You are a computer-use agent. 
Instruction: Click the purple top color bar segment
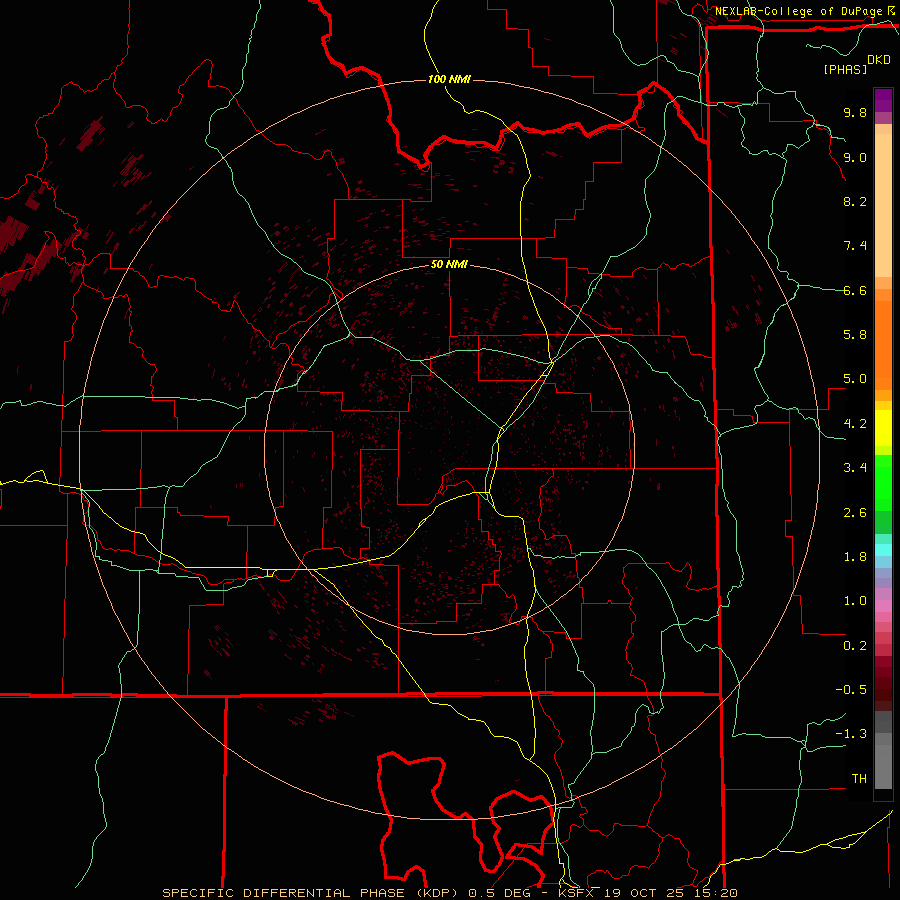[883, 100]
